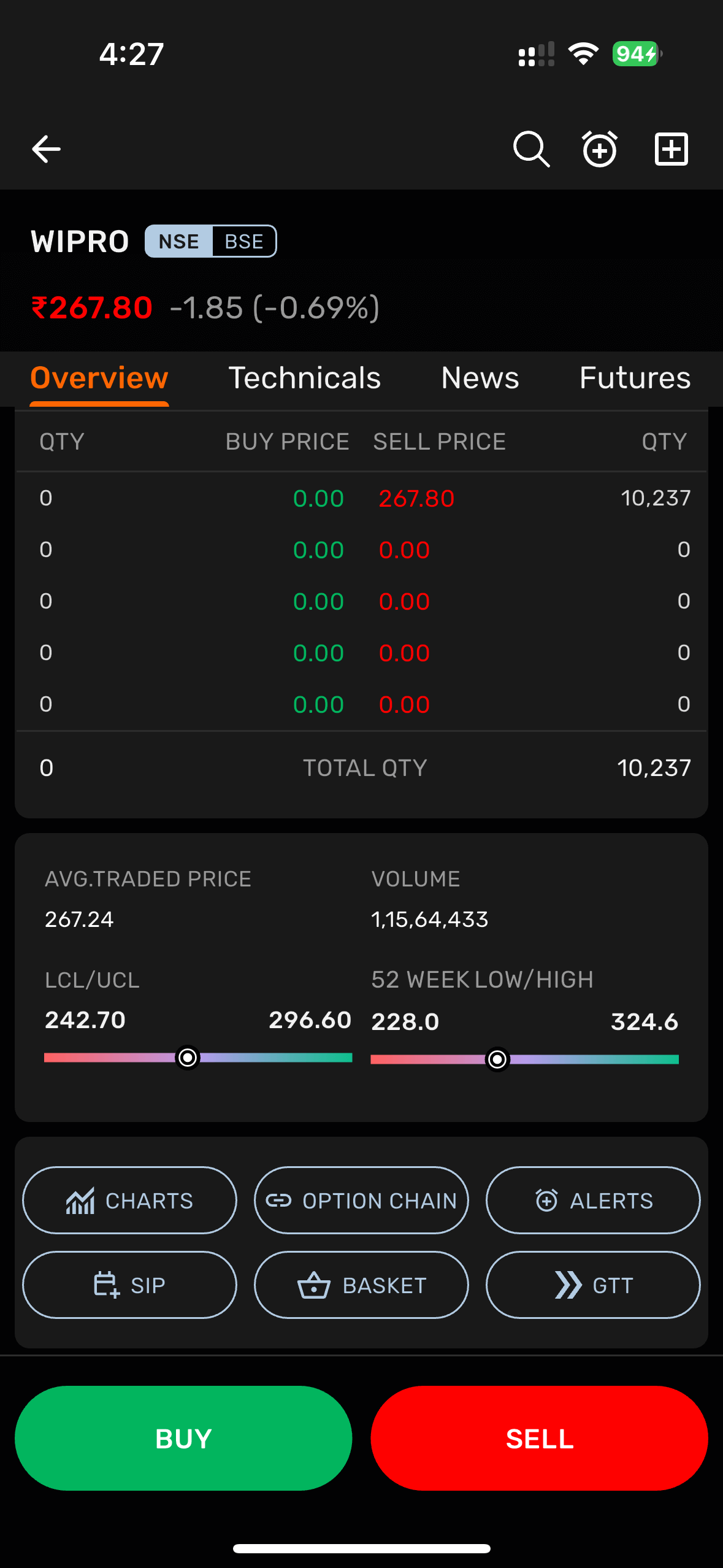Tap the back arrow icon
Viewport: 723px width, 1568px height.
46,149
